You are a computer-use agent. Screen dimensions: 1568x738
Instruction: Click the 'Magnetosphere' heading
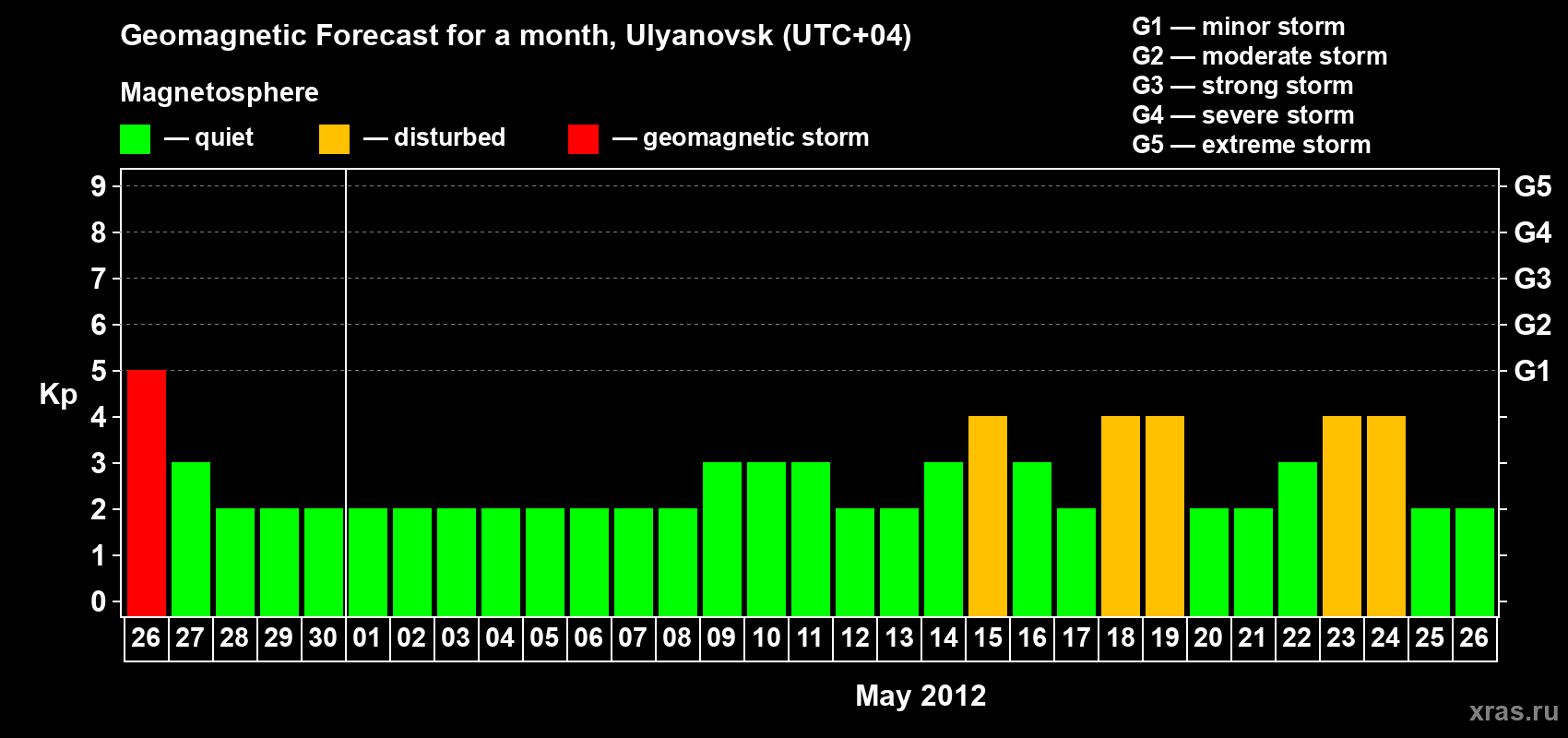click(220, 92)
